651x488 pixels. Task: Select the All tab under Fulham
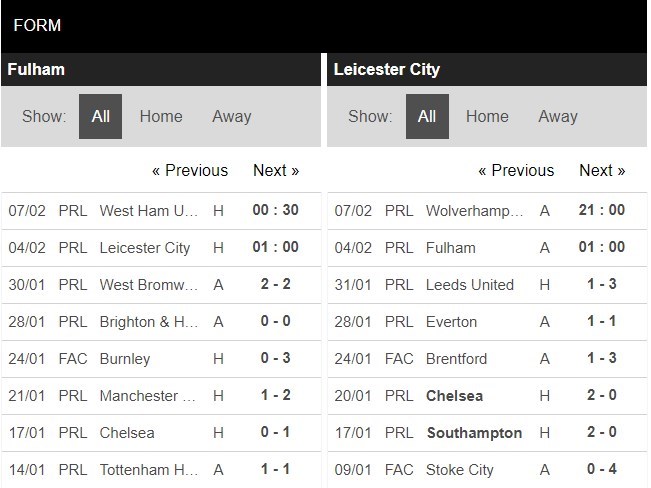[101, 116]
